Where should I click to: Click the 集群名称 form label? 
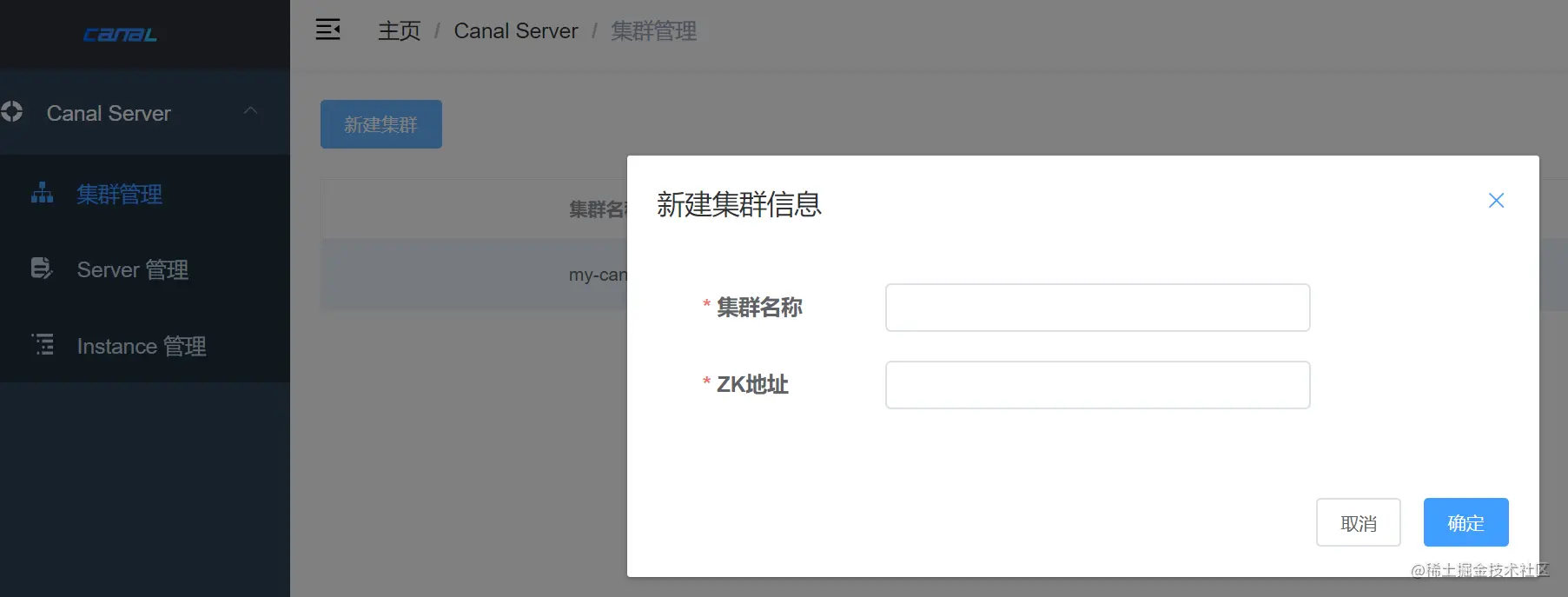pos(759,307)
